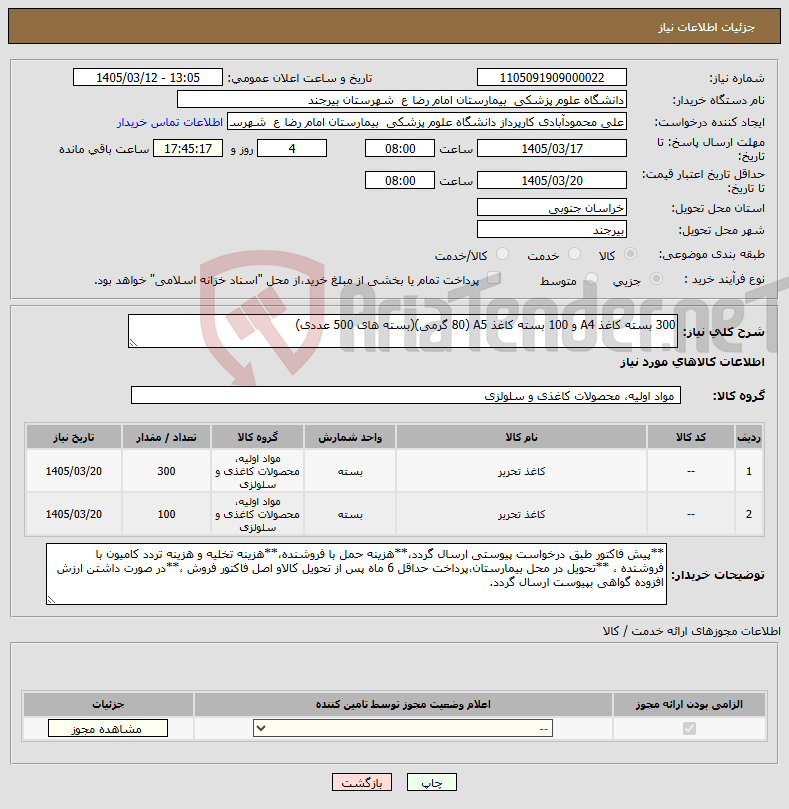
Task: Click the کد کالا column header
Action: point(690,437)
